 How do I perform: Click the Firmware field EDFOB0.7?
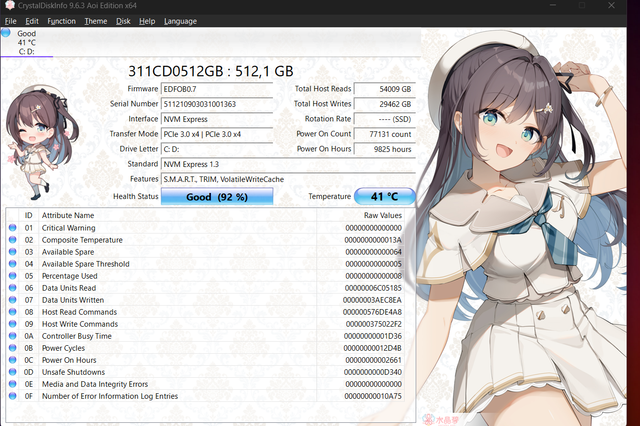point(217,89)
